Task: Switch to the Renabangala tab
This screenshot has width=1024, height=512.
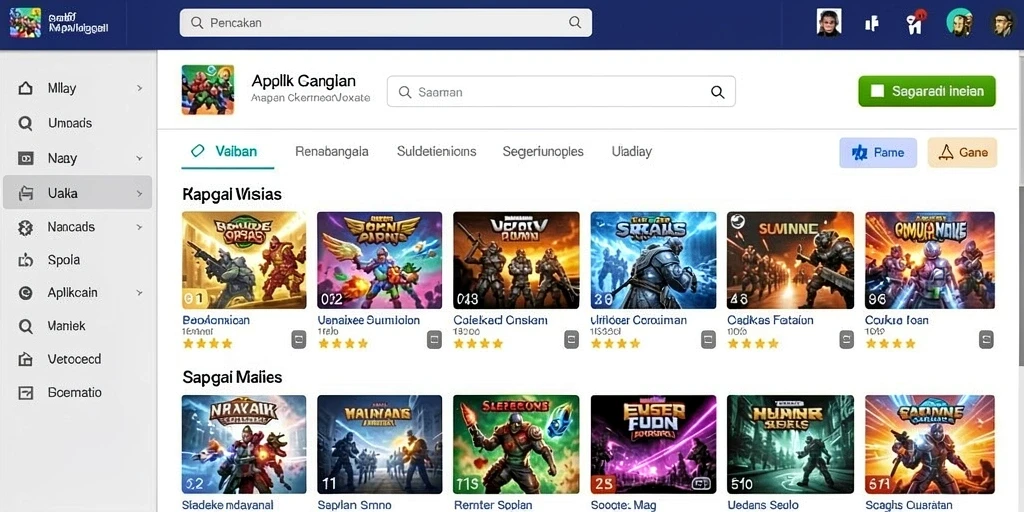Action: click(x=332, y=152)
